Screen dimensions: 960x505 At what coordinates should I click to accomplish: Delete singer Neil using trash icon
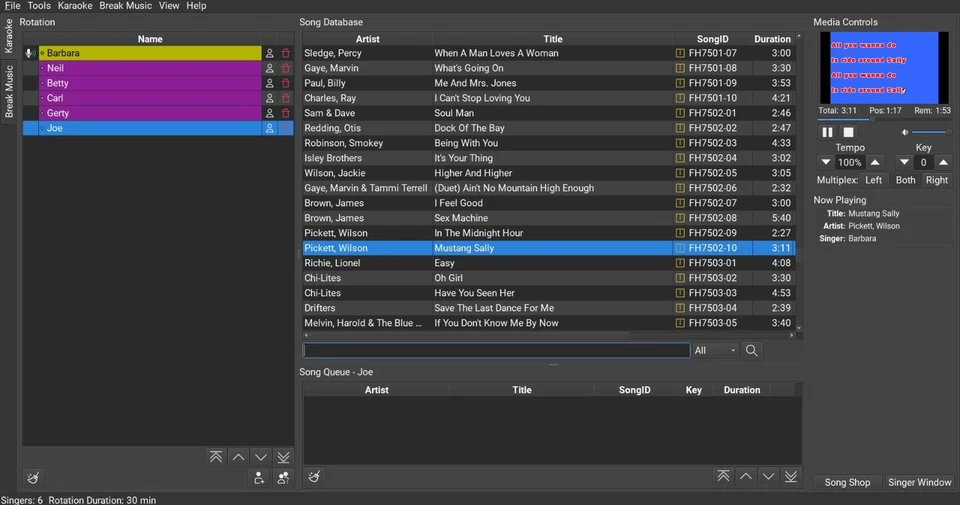[x=285, y=68]
